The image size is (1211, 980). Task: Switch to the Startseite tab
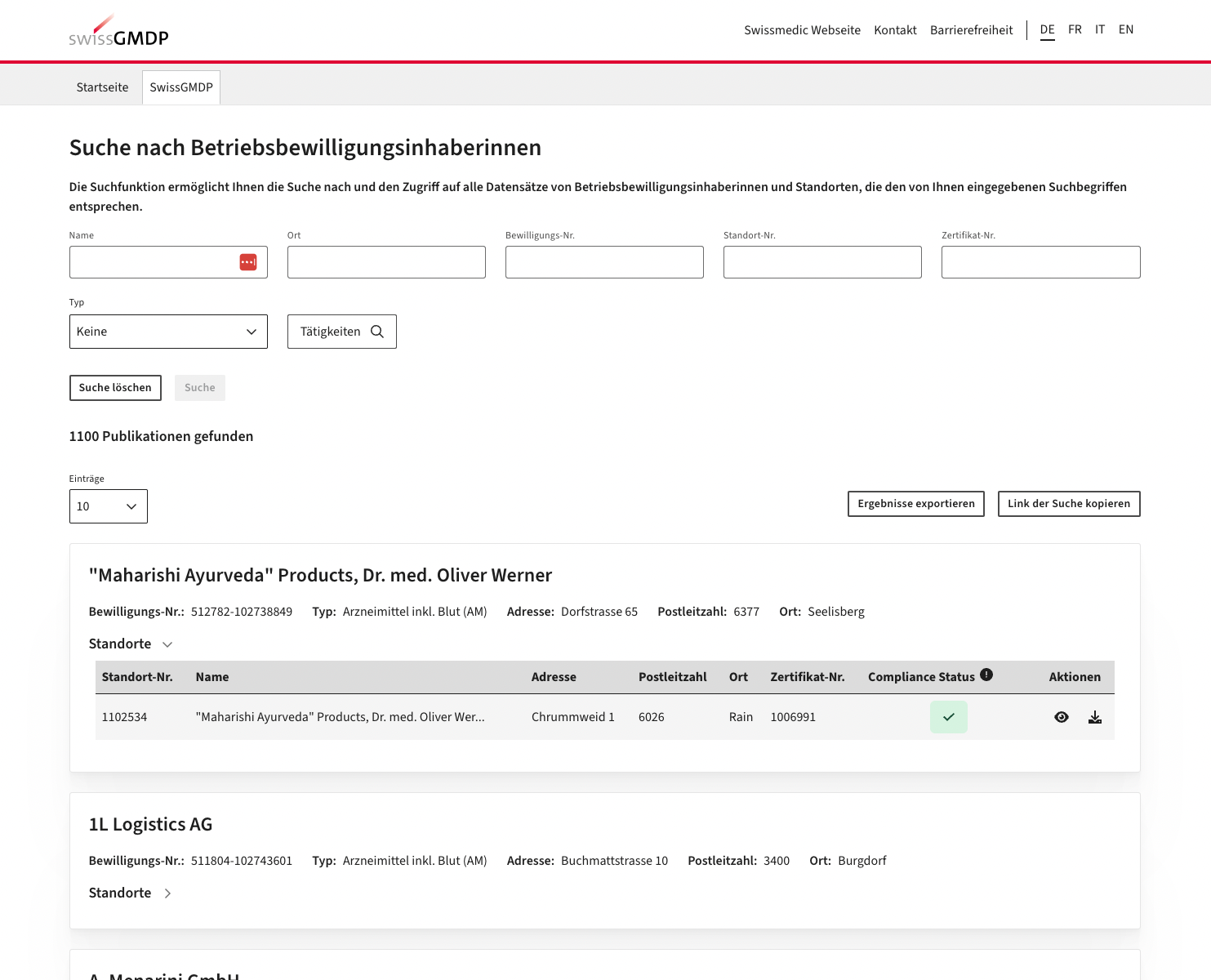coord(101,87)
